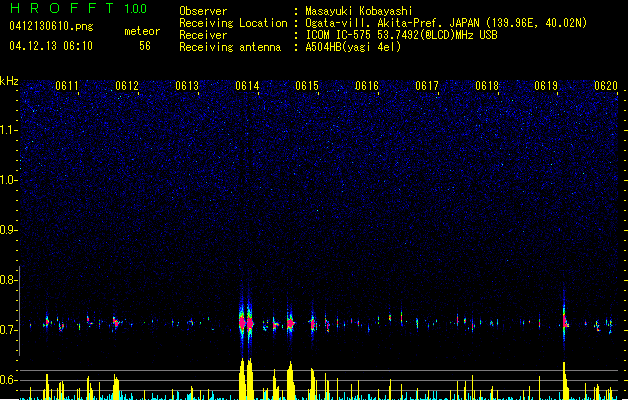
Task: Click the 1.1 frequency axis label
Action: (x=9, y=130)
